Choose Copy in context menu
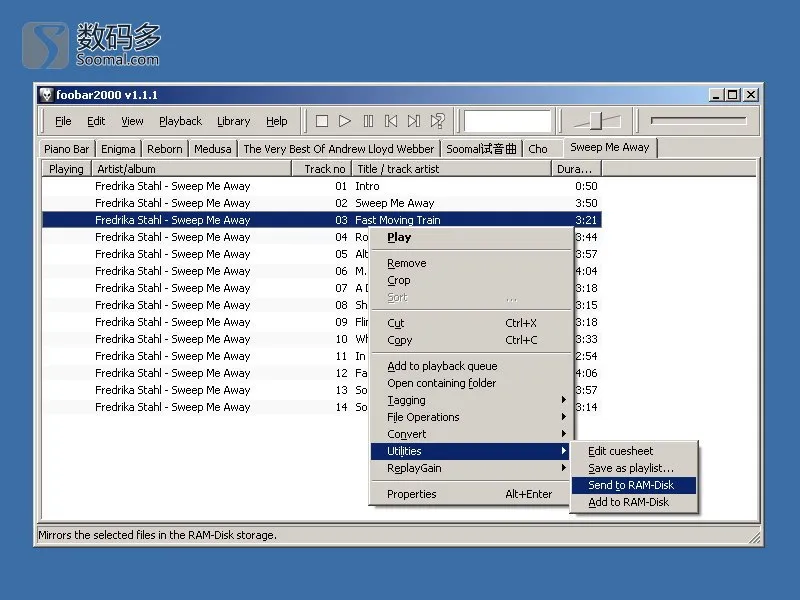 (469, 340)
